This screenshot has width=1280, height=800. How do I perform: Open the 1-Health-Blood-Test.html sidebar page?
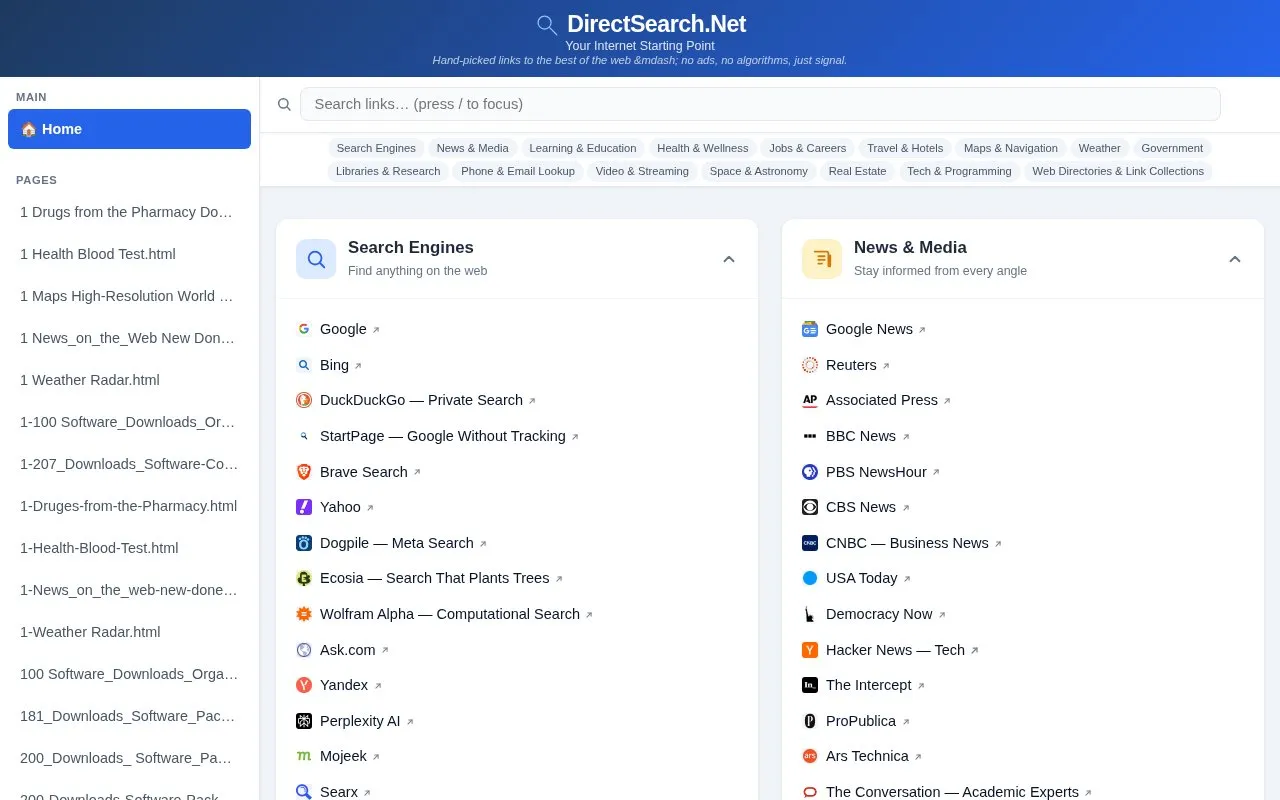click(x=129, y=548)
